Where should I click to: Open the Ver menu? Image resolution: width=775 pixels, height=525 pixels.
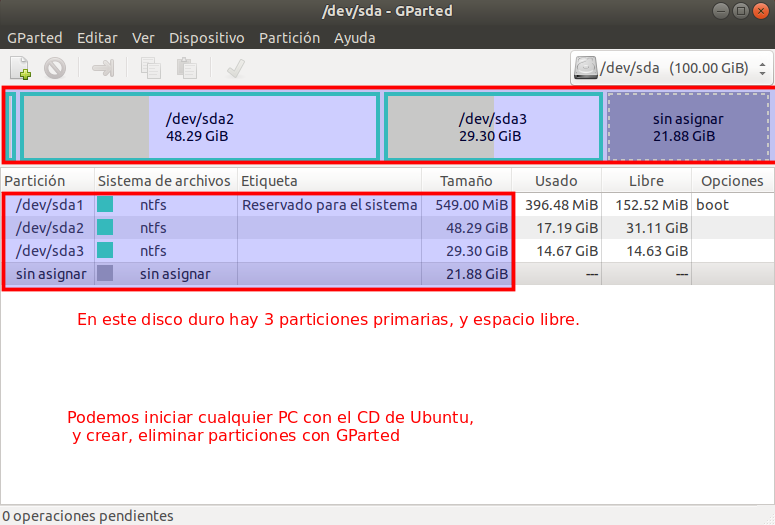(143, 38)
